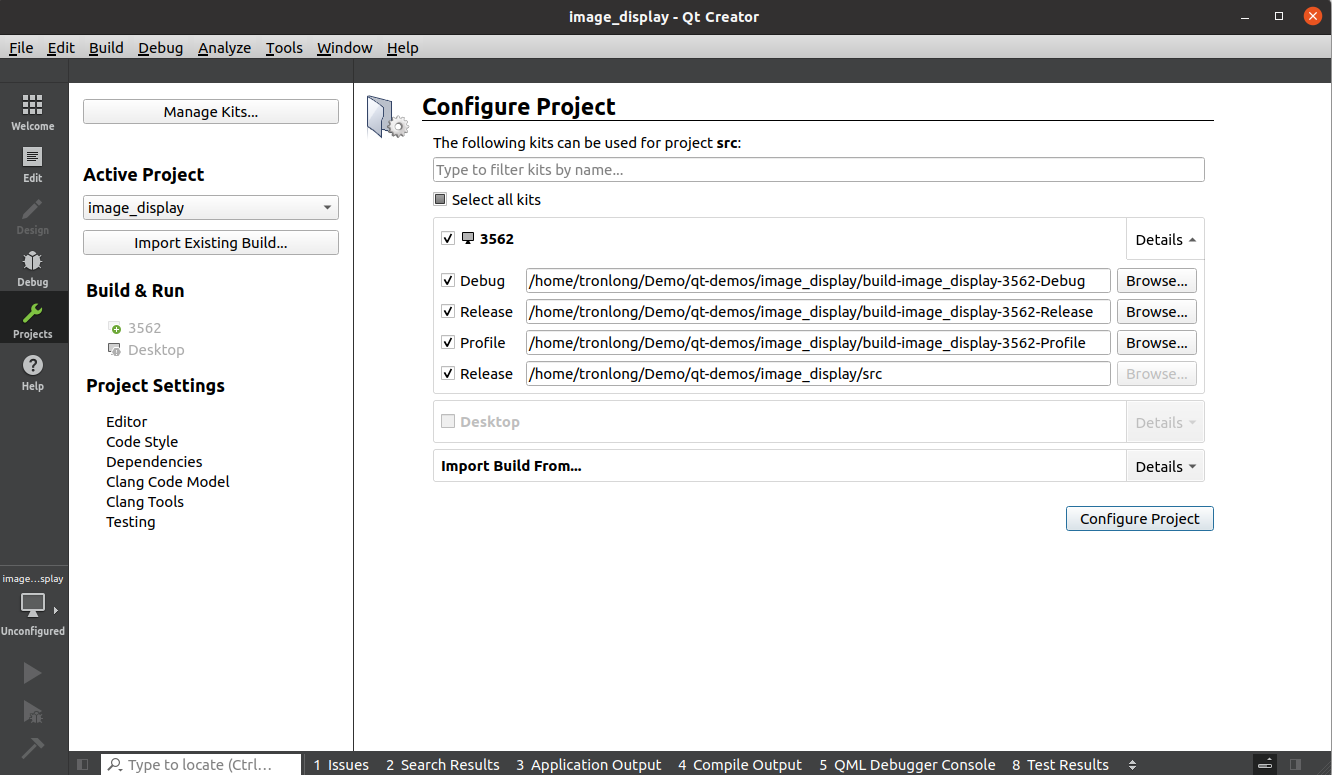Check the Desktop kit checkbox

click(447, 422)
